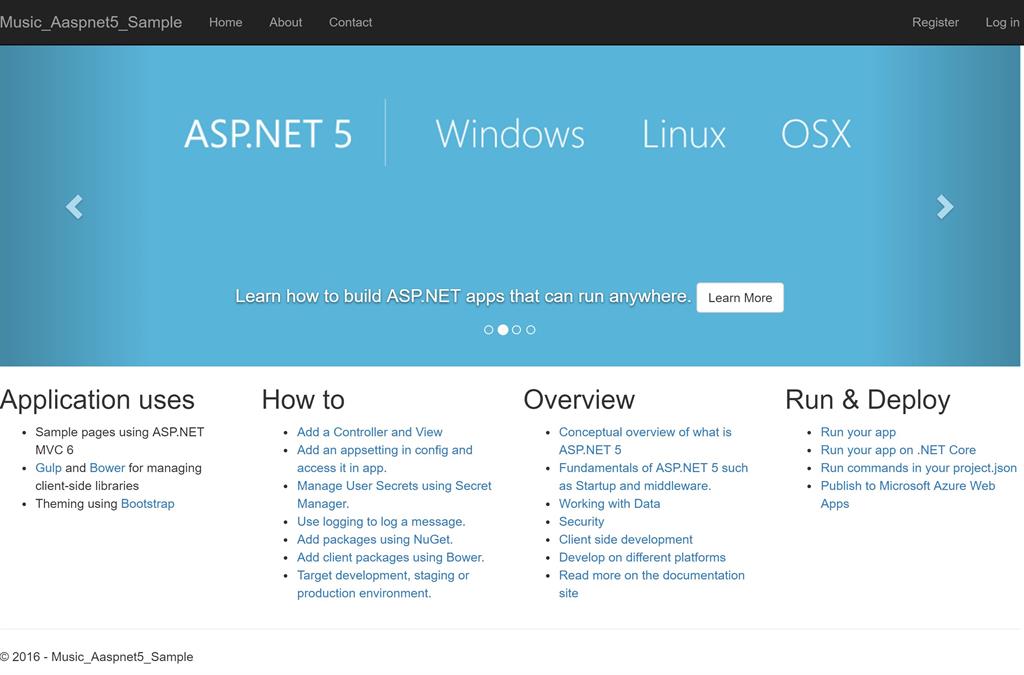1024x675 pixels.
Task: Open the Contact nav item
Action: (x=351, y=22)
